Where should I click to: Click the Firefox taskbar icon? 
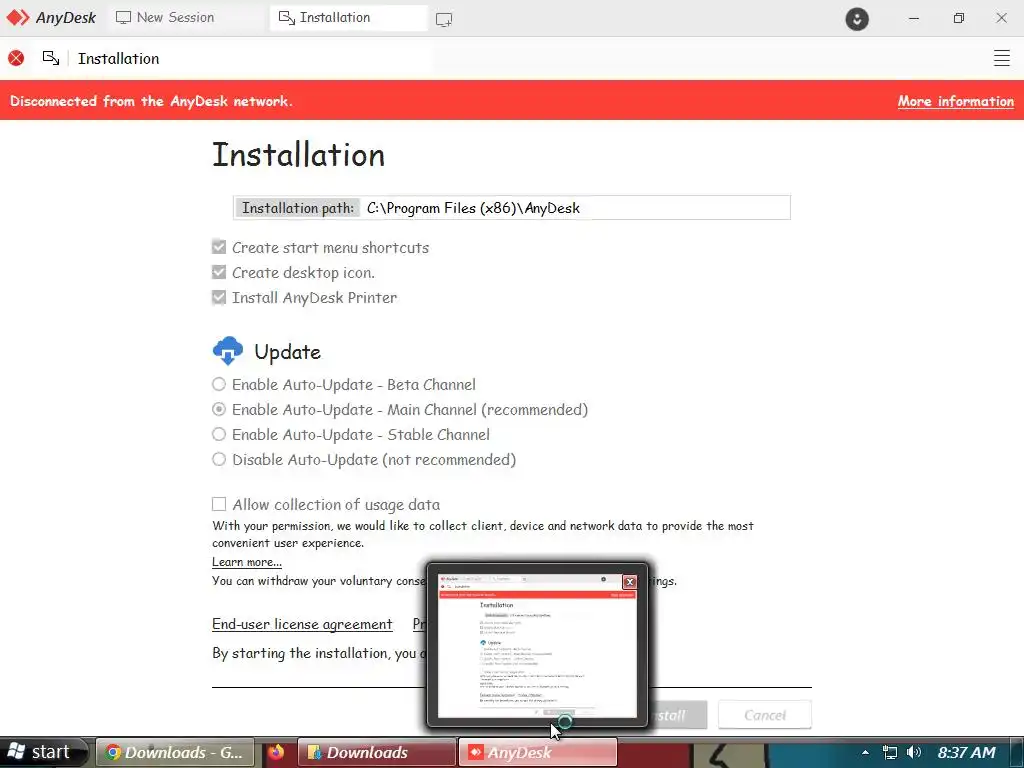point(276,752)
